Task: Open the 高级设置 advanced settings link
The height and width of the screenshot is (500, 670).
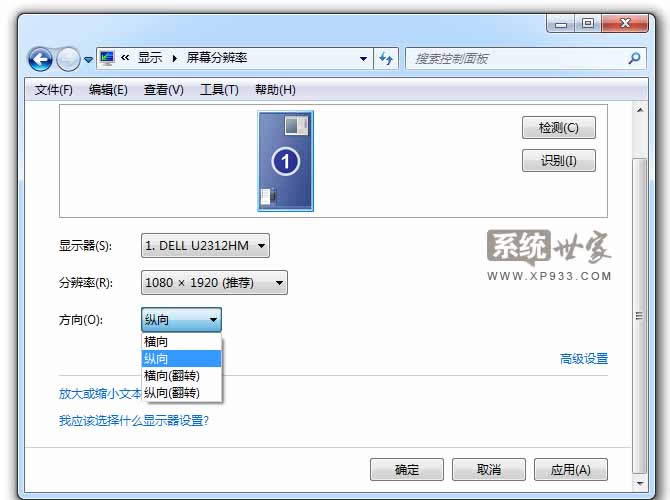Action: click(583, 359)
